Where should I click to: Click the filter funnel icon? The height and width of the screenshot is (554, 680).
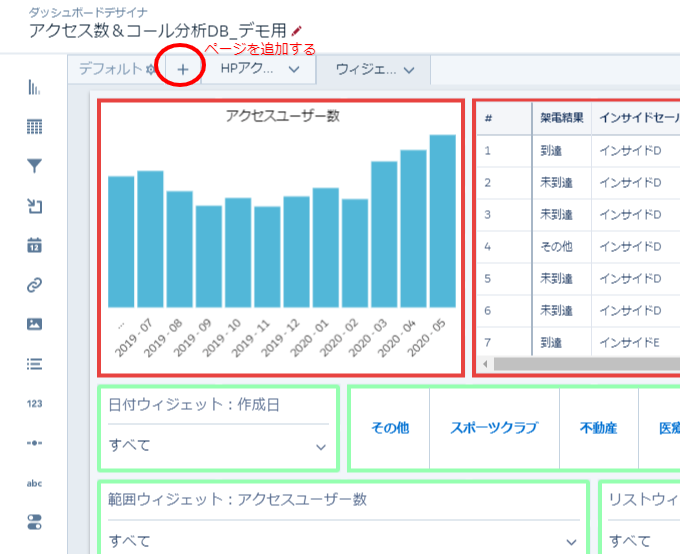pyautogui.click(x=34, y=166)
